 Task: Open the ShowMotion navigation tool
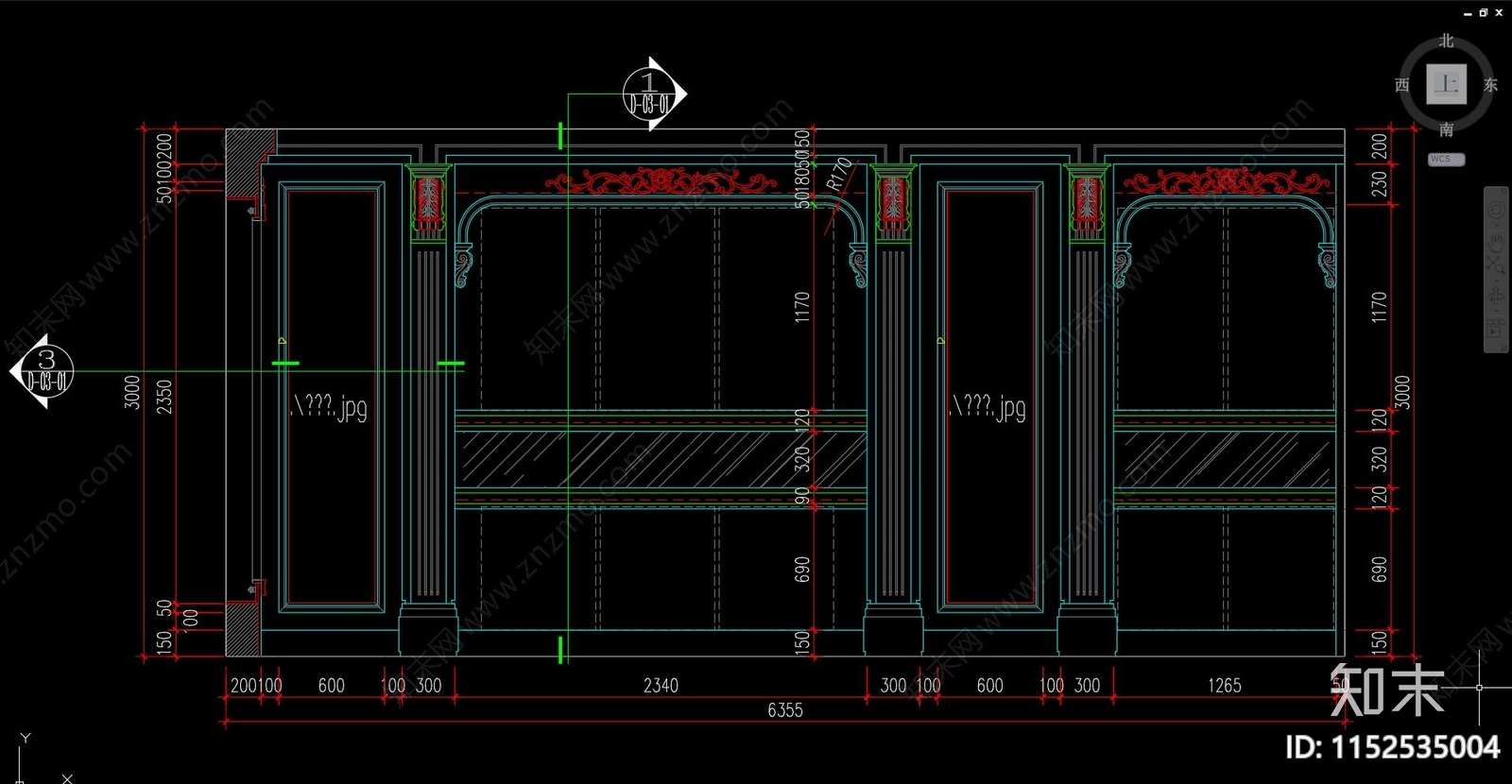[1496, 329]
